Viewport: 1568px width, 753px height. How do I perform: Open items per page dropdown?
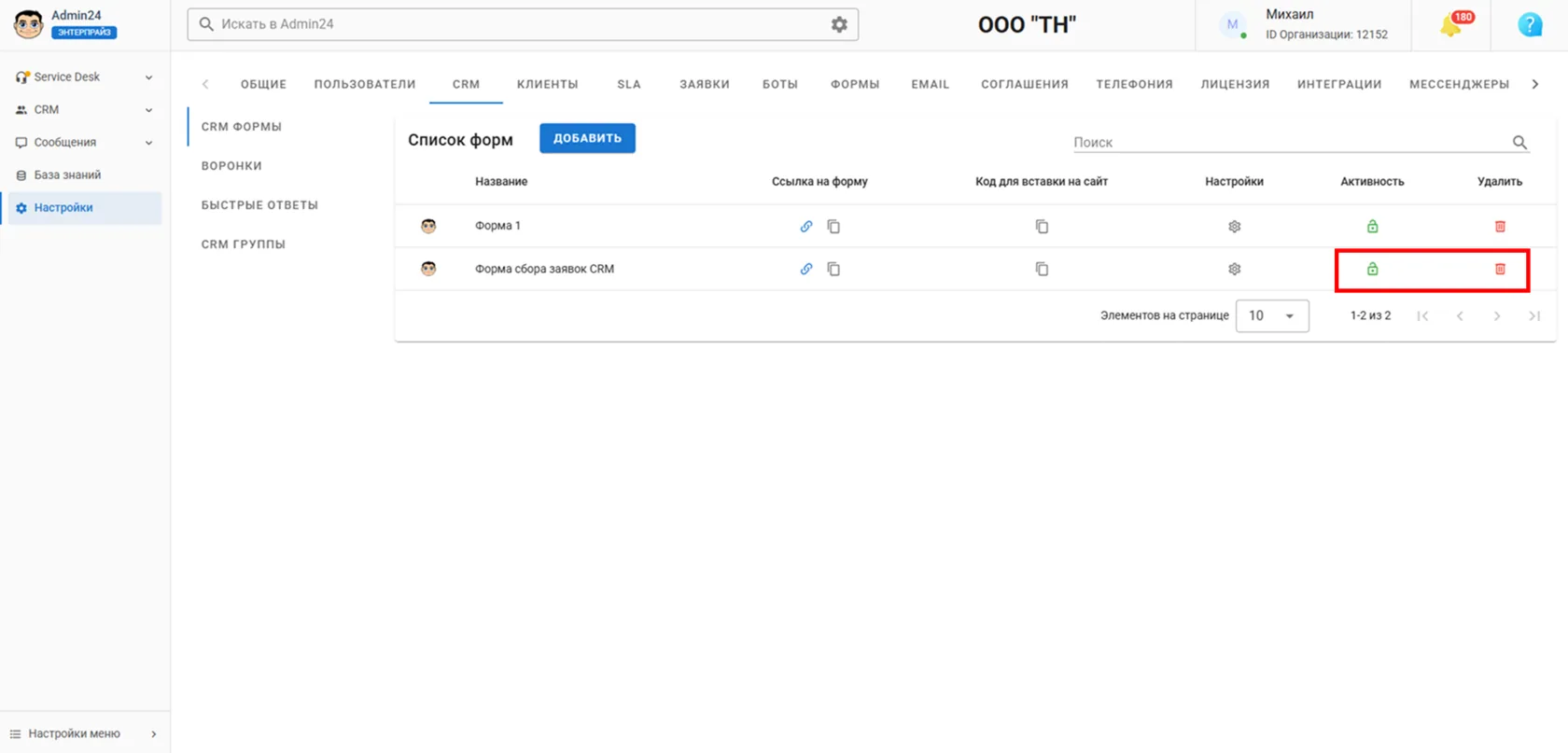[1272, 316]
